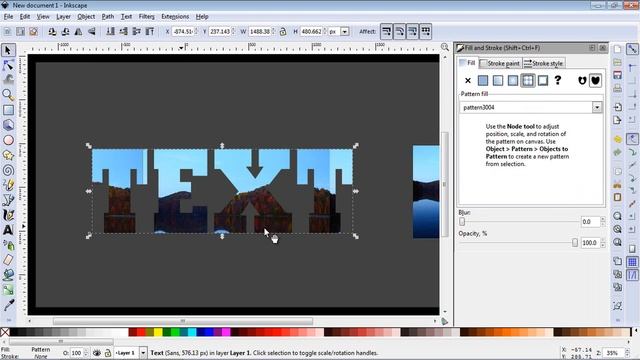
Task: Switch to the Fill tab
Action: click(468, 63)
